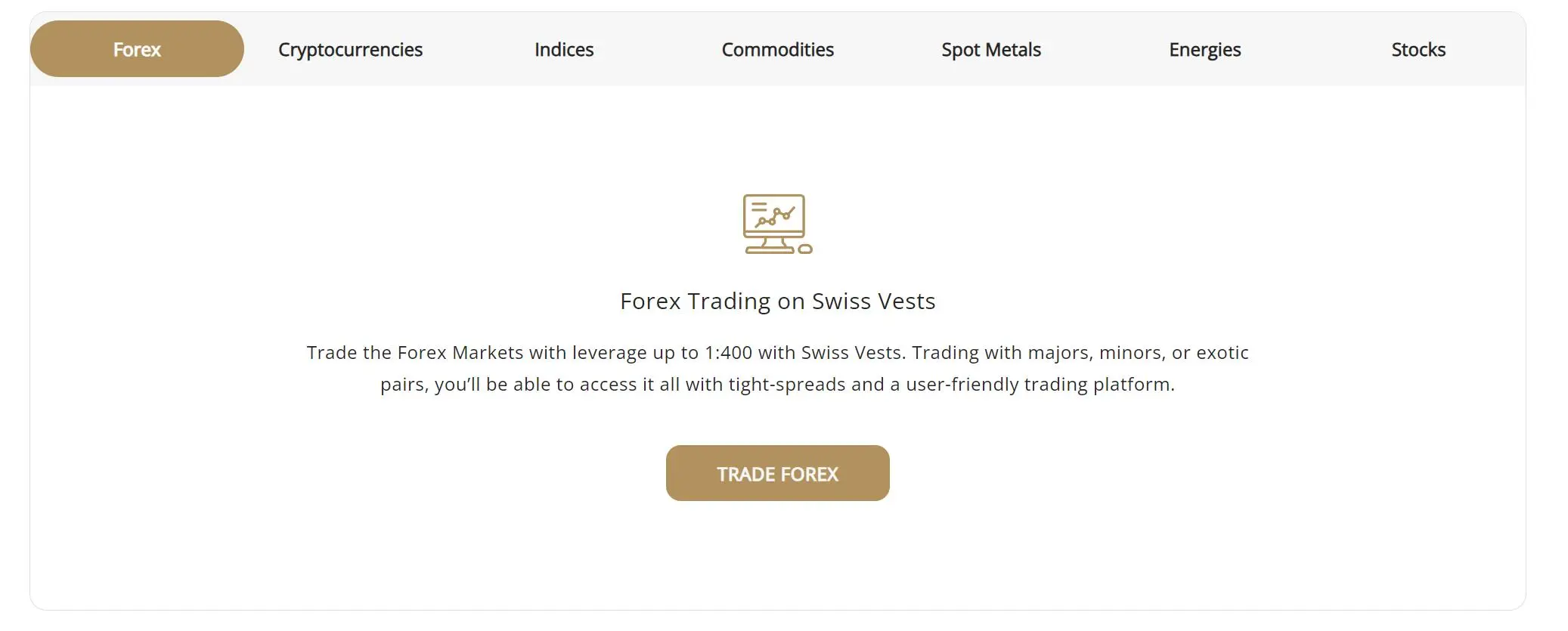Click 'user-friendly trading platform' text
Image resolution: width=1568 pixels, height=631 pixels.
(1039, 385)
